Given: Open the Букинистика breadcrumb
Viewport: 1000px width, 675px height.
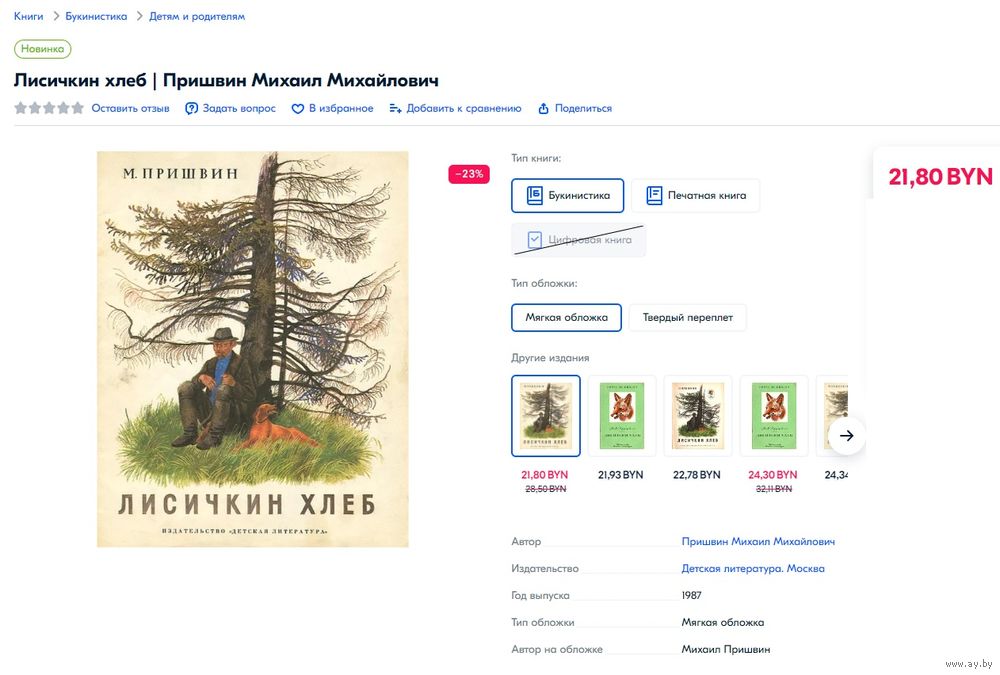Looking at the screenshot, I should (x=96, y=17).
